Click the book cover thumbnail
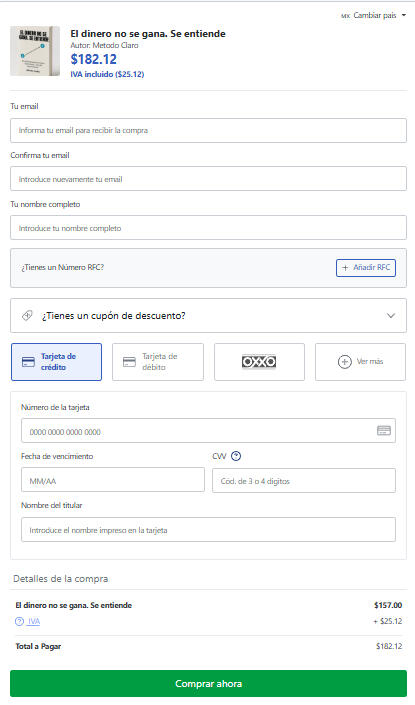 point(35,51)
